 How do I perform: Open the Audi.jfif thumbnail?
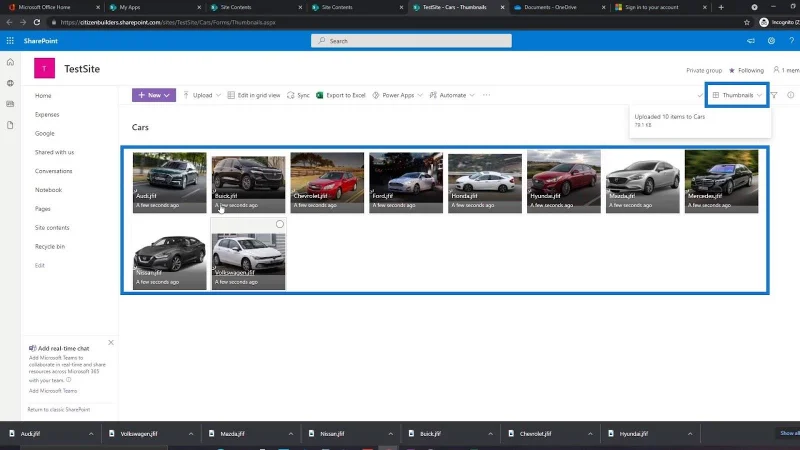click(x=169, y=182)
